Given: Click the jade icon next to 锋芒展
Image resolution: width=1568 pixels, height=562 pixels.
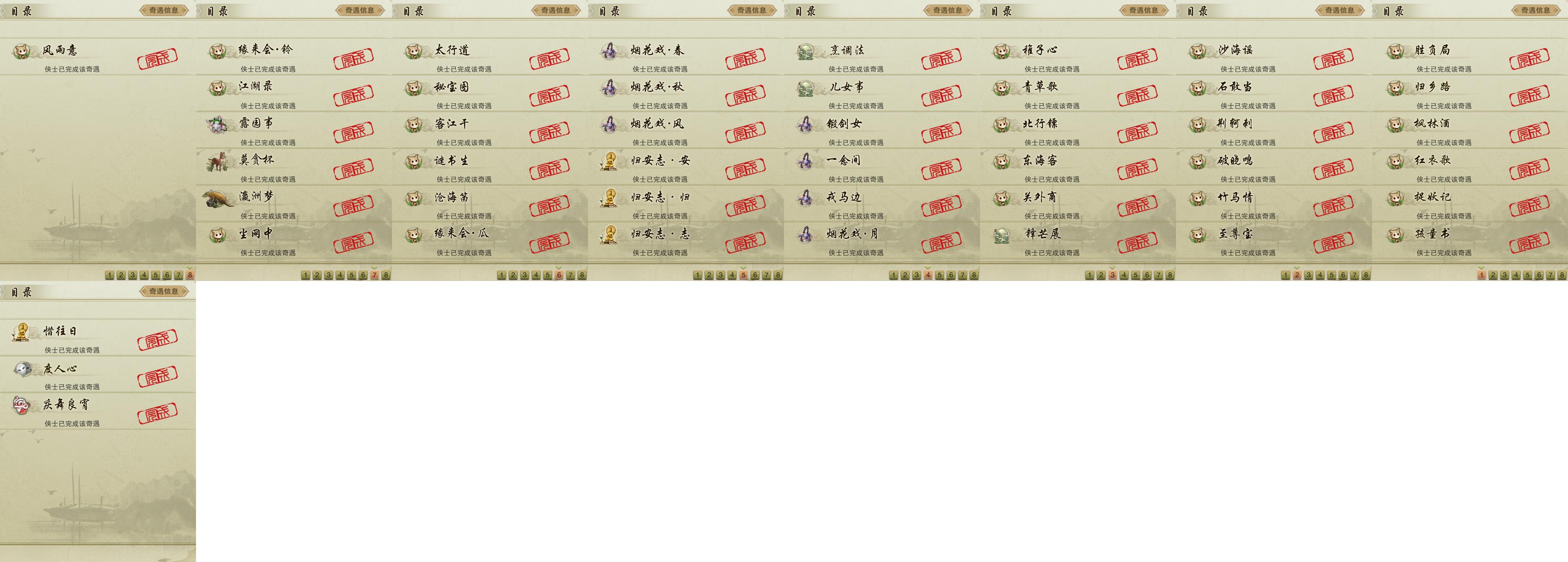Looking at the screenshot, I should 1001,235.
